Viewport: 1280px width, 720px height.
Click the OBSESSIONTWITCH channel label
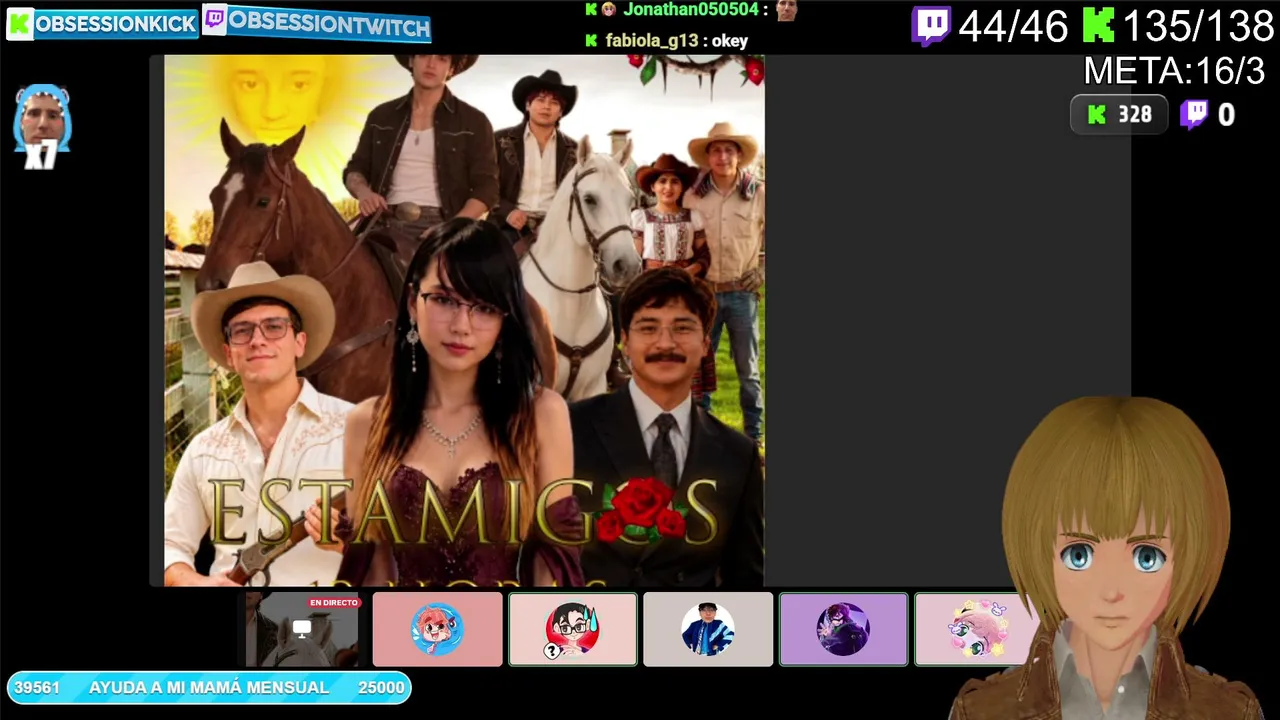pos(329,24)
